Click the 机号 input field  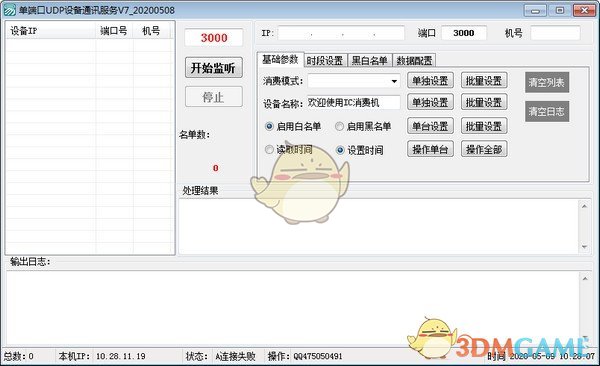click(555, 33)
